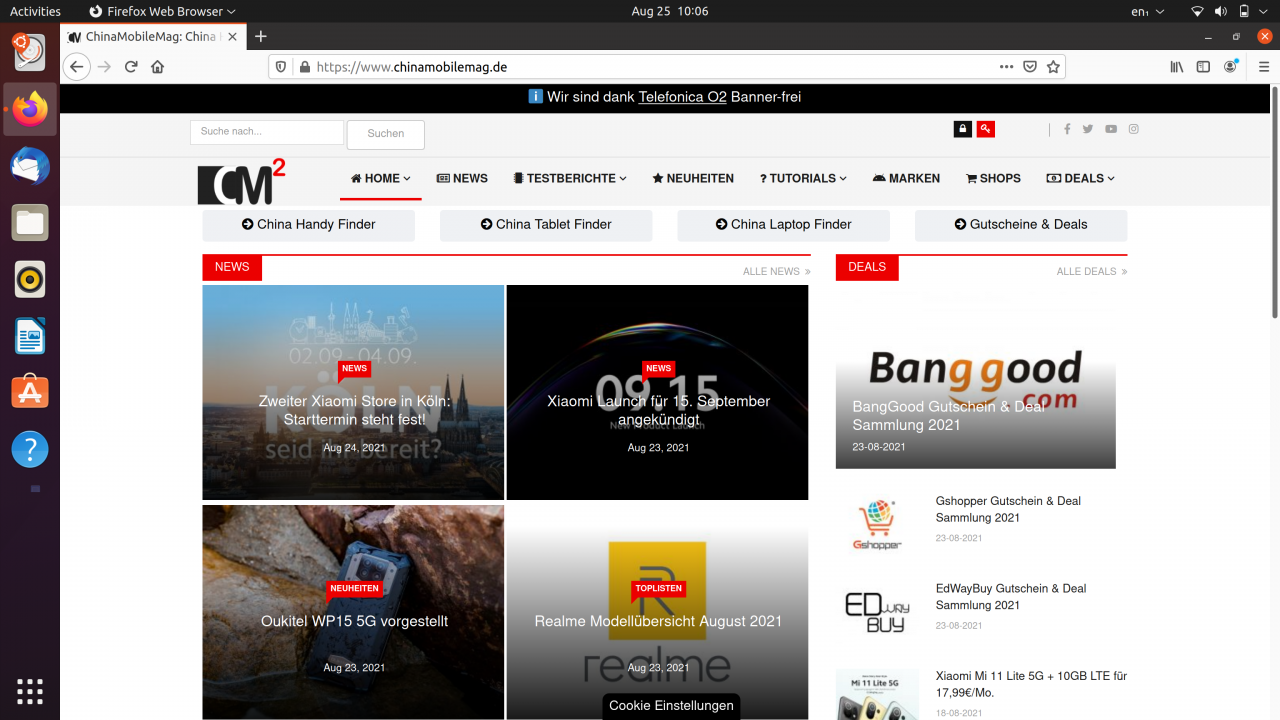Click the page's vertical scrollbar

pos(1274,203)
